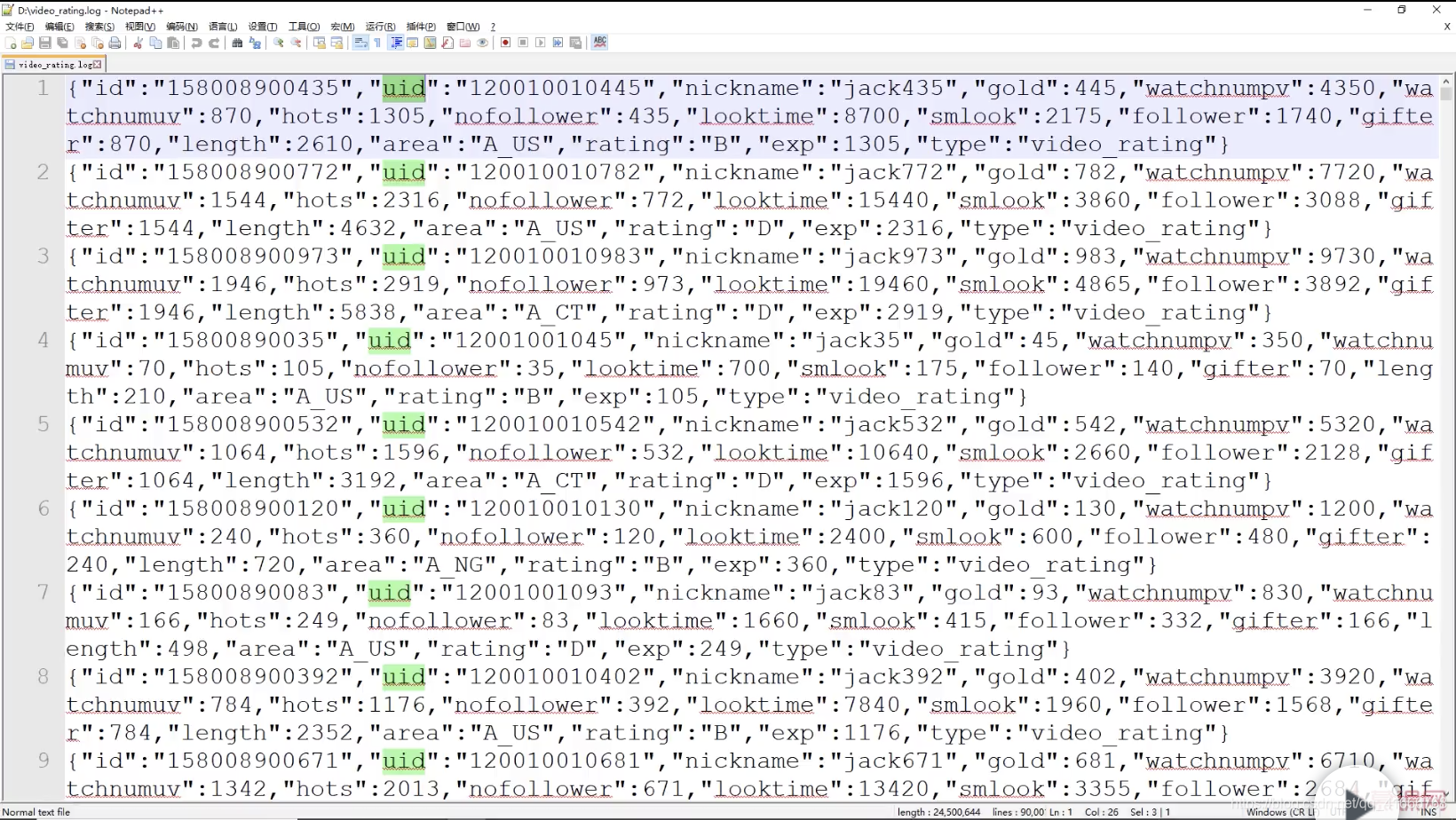The width and height of the screenshot is (1456, 820).
Task: Open the 运行(R) menu
Action: pos(380,27)
